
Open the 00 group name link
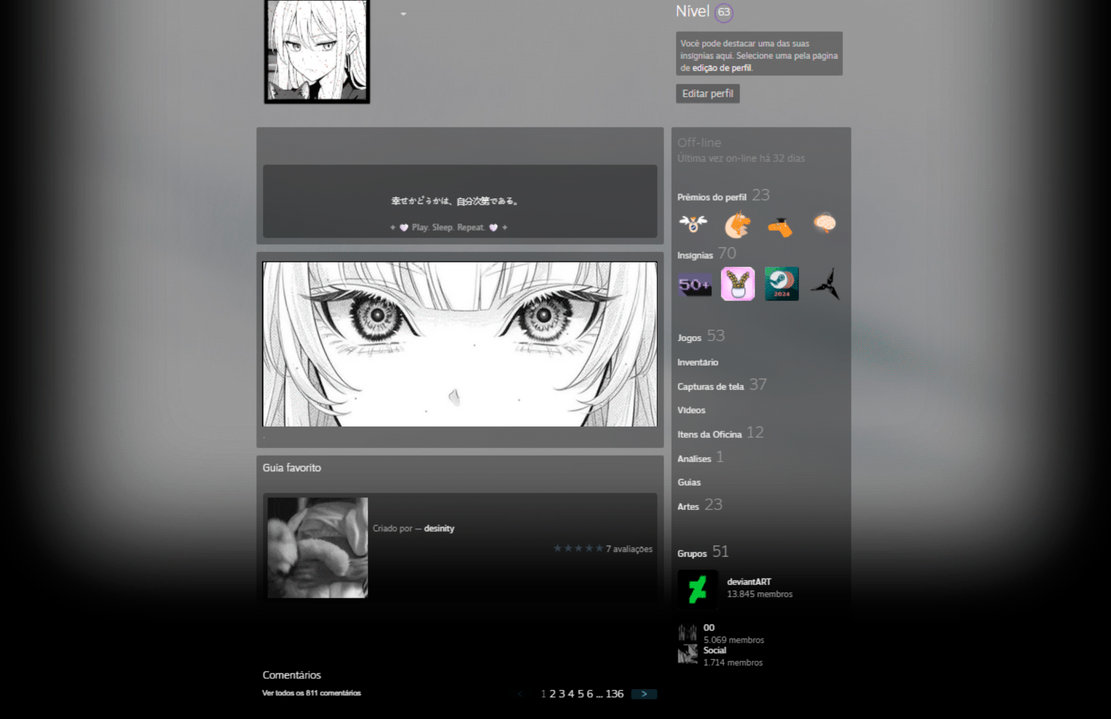[709, 628]
